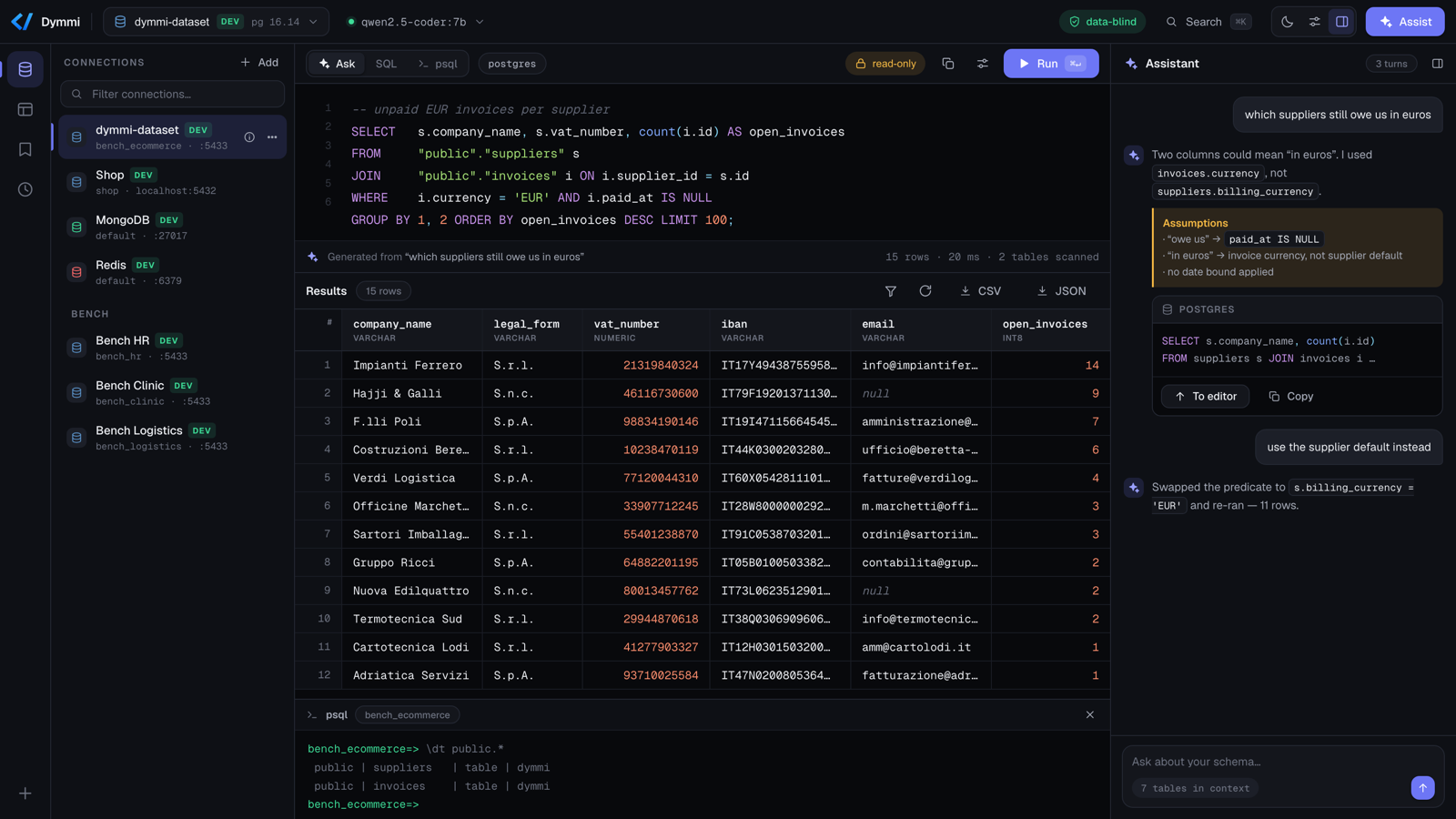Viewport: 1456px width, 819px height.
Task: Export the results as JSON
Action: click(1061, 291)
